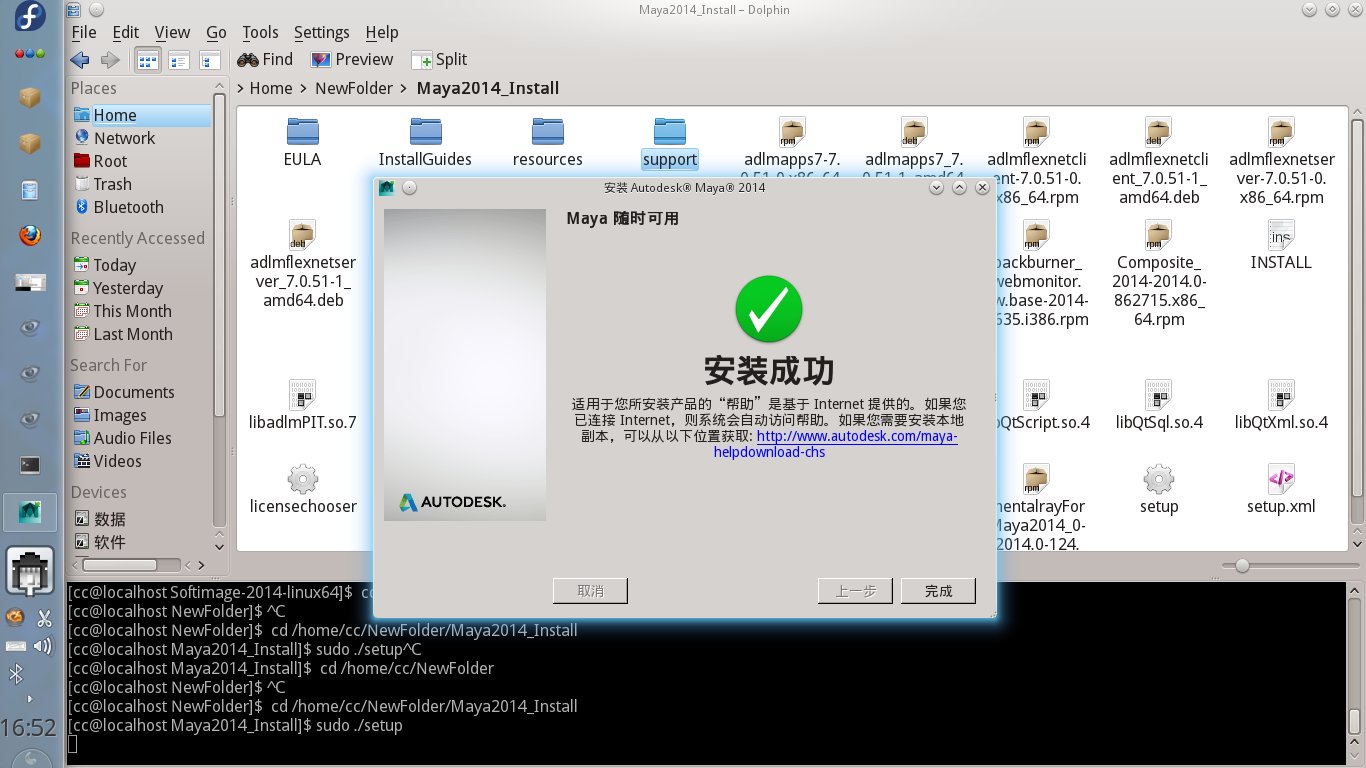Open Trash in the Places panel
This screenshot has width=1366, height=768.
coord(112,184)
